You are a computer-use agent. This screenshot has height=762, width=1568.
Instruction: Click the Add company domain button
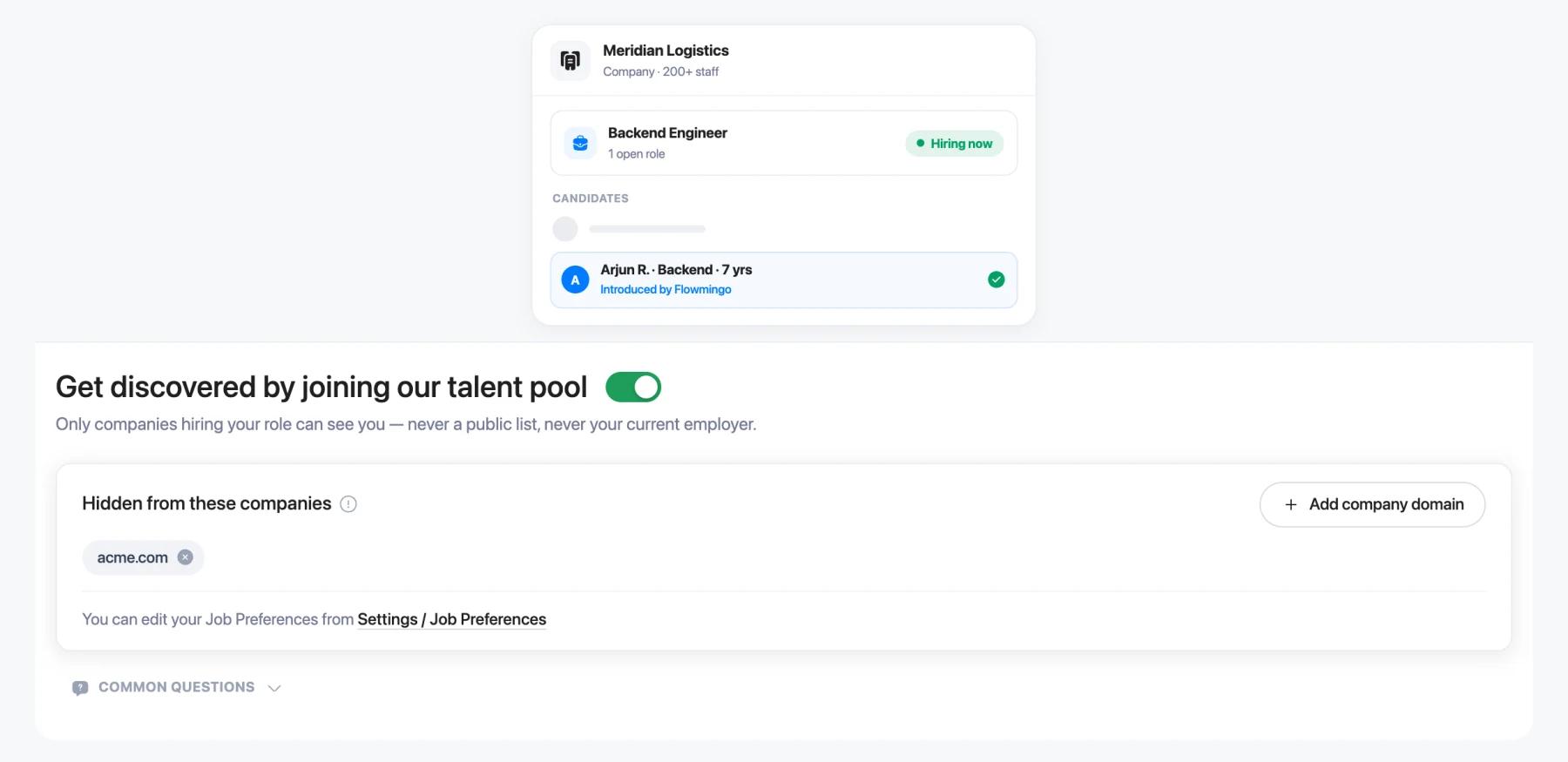[1372, 504]
